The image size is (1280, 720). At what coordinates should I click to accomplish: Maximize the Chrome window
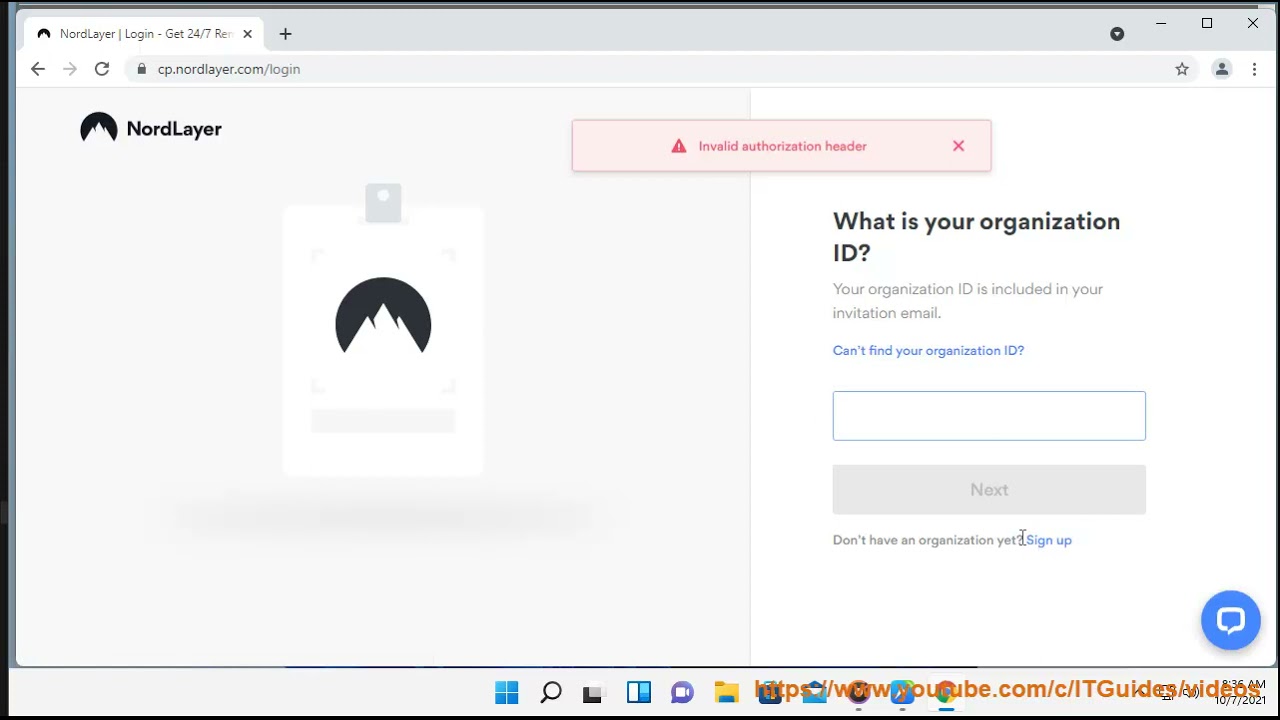pos(1207,23)
